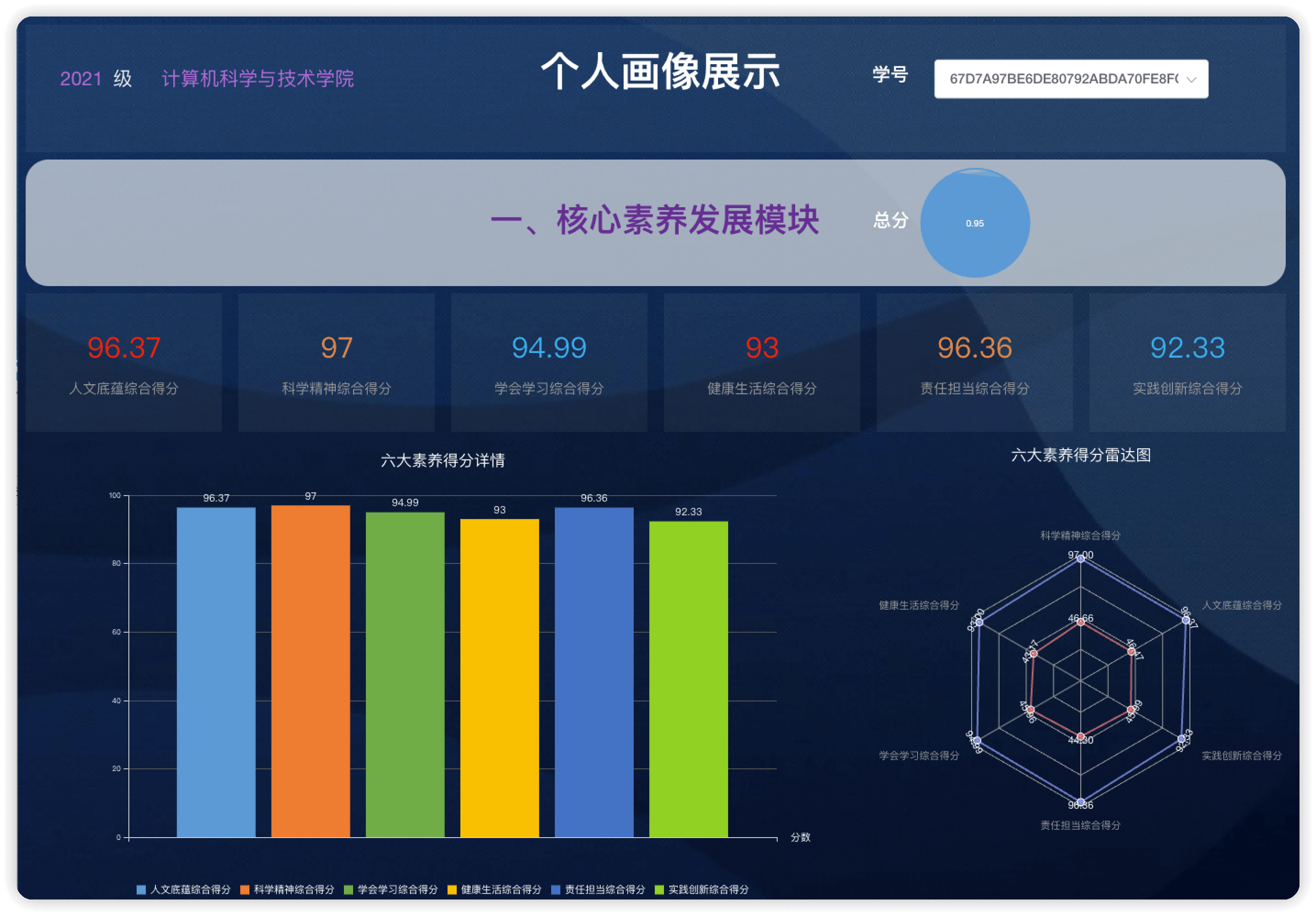Click radar axis label 责任担当综合得分
1316x916 pixels.
tap(1080, 825)
